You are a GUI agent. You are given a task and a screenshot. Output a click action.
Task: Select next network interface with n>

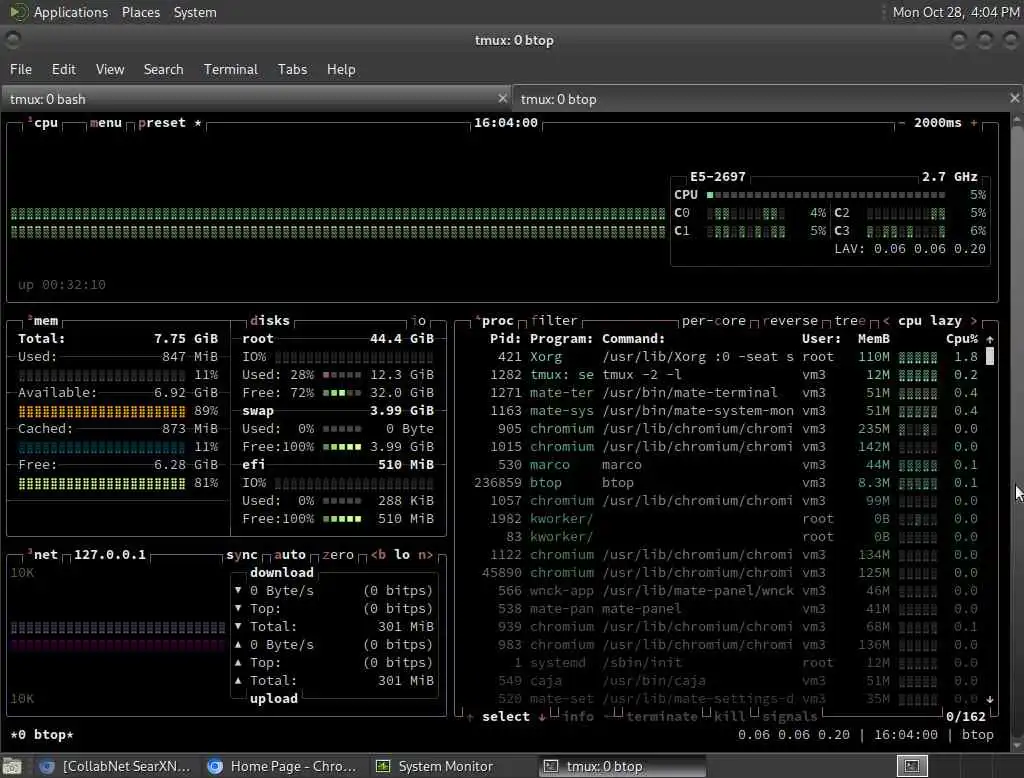click(425, 555)
